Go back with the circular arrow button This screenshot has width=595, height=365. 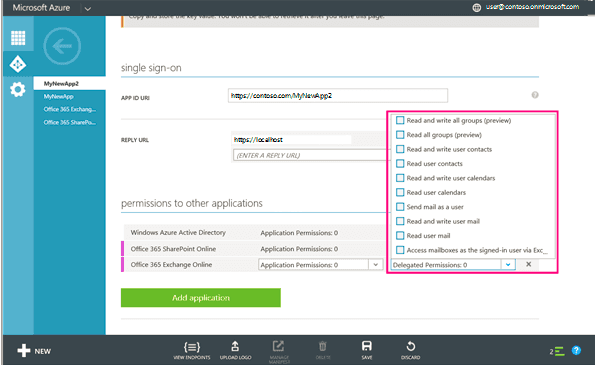click(x=62, y=46)
